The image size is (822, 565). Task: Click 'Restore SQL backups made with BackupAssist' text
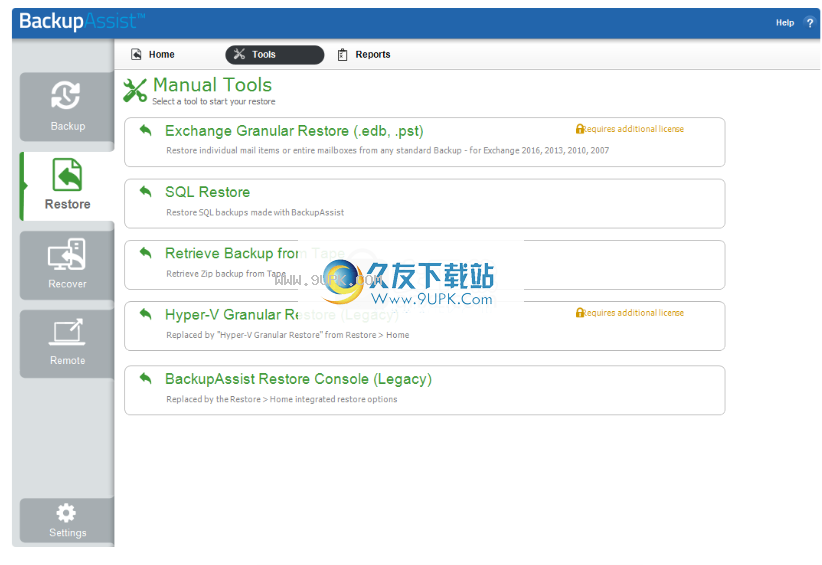(x=255, y=212)
